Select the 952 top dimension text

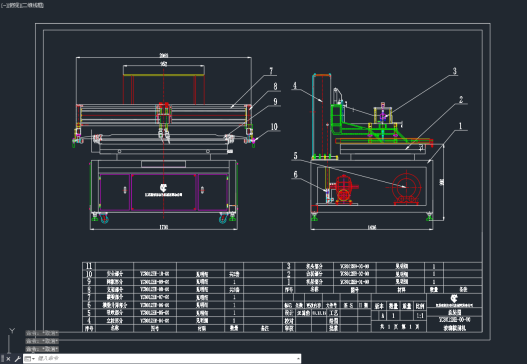163,64
